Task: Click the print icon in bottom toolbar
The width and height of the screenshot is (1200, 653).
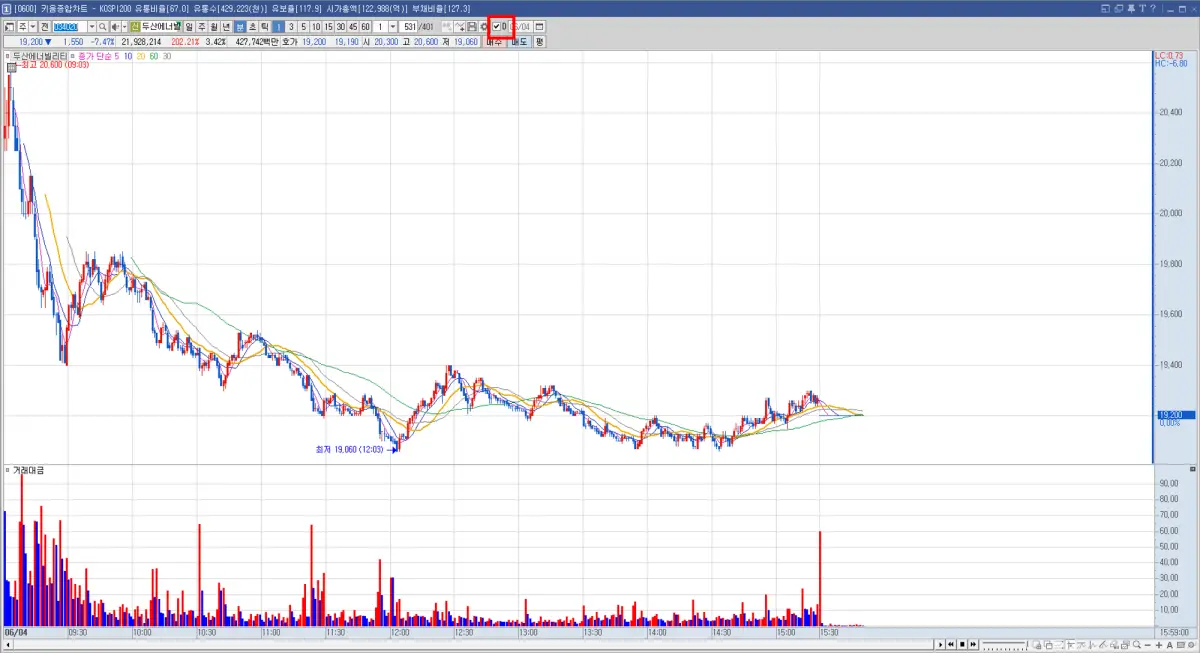Action: 1124,645
